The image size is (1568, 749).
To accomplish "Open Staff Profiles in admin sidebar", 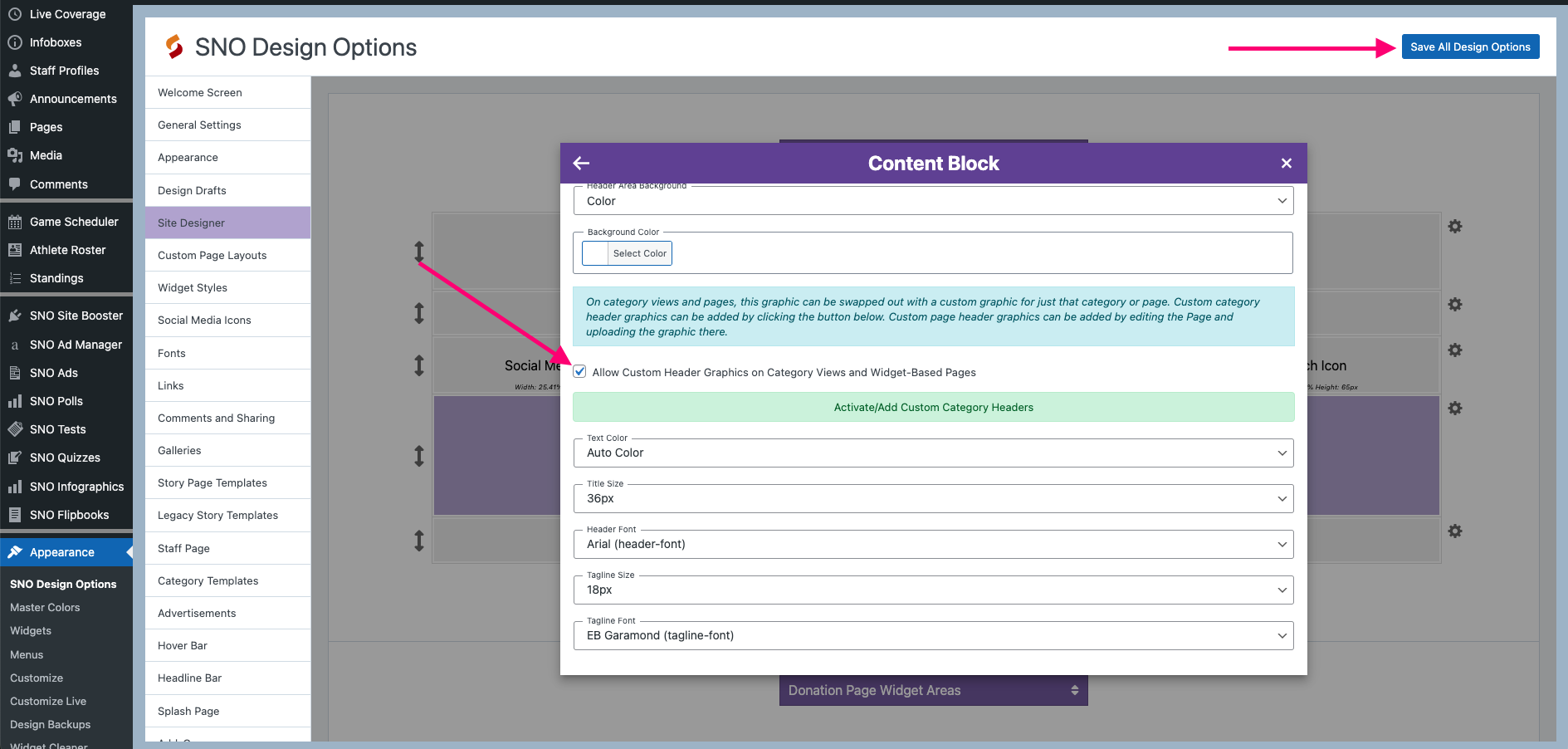I will [66, 71].
